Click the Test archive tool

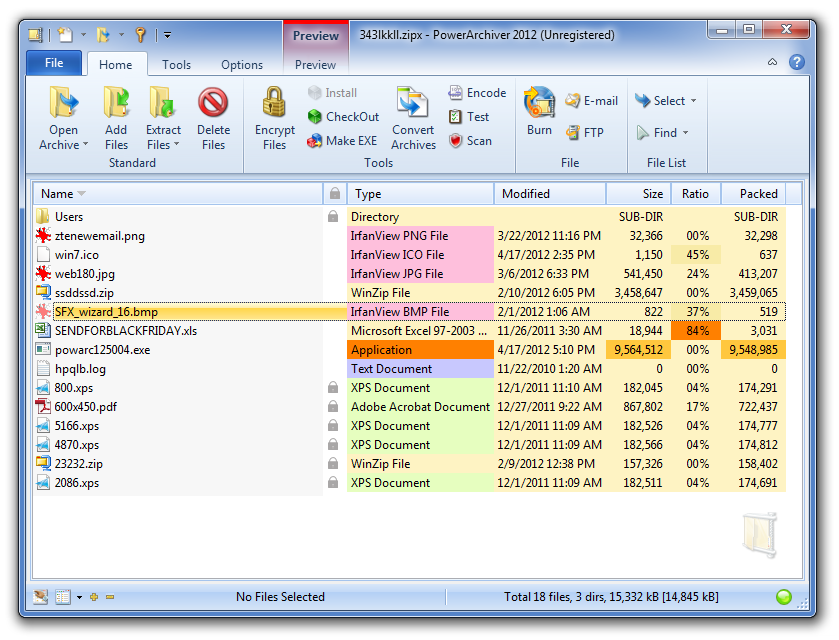(x=469, y=117)
